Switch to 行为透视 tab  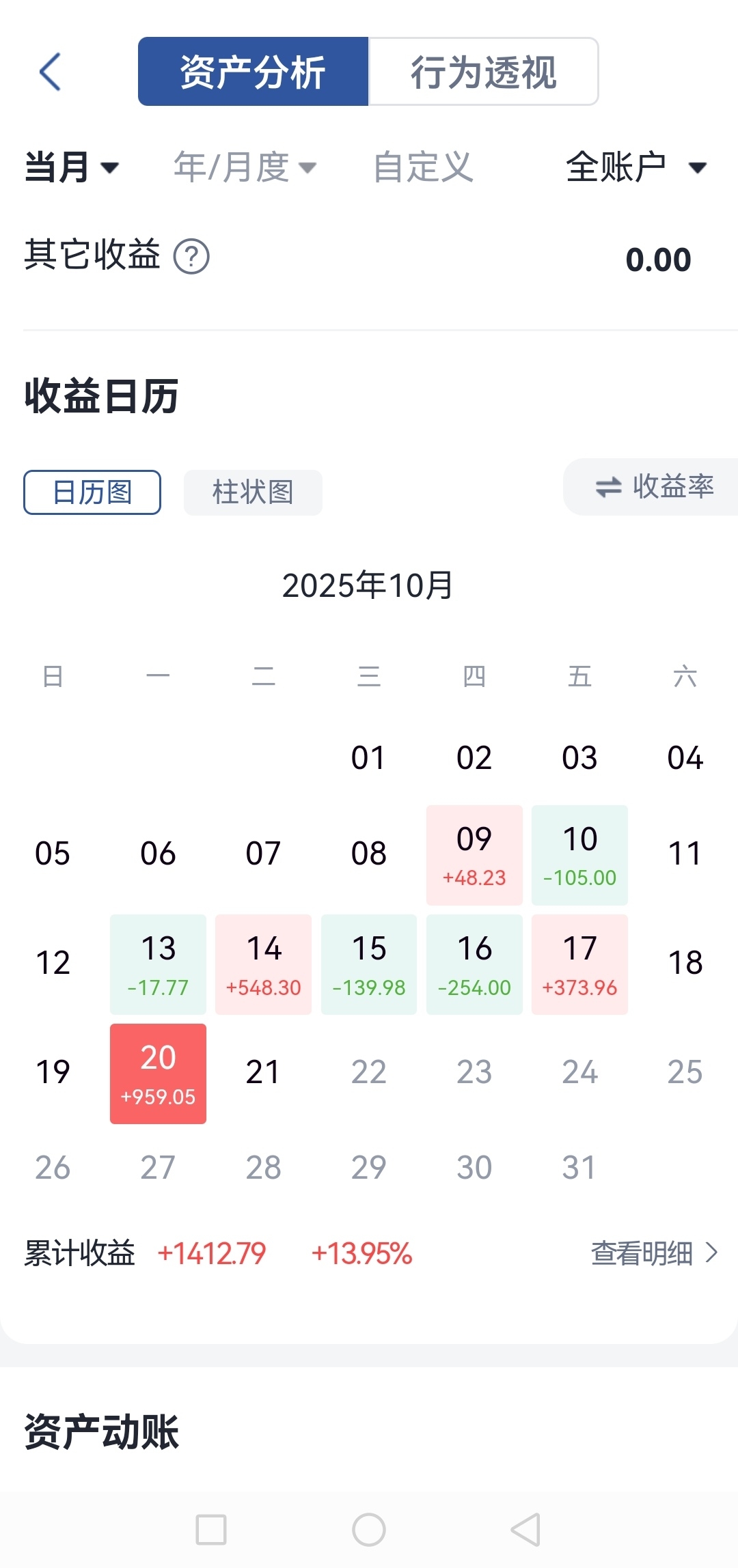click(x=484, y=72)
